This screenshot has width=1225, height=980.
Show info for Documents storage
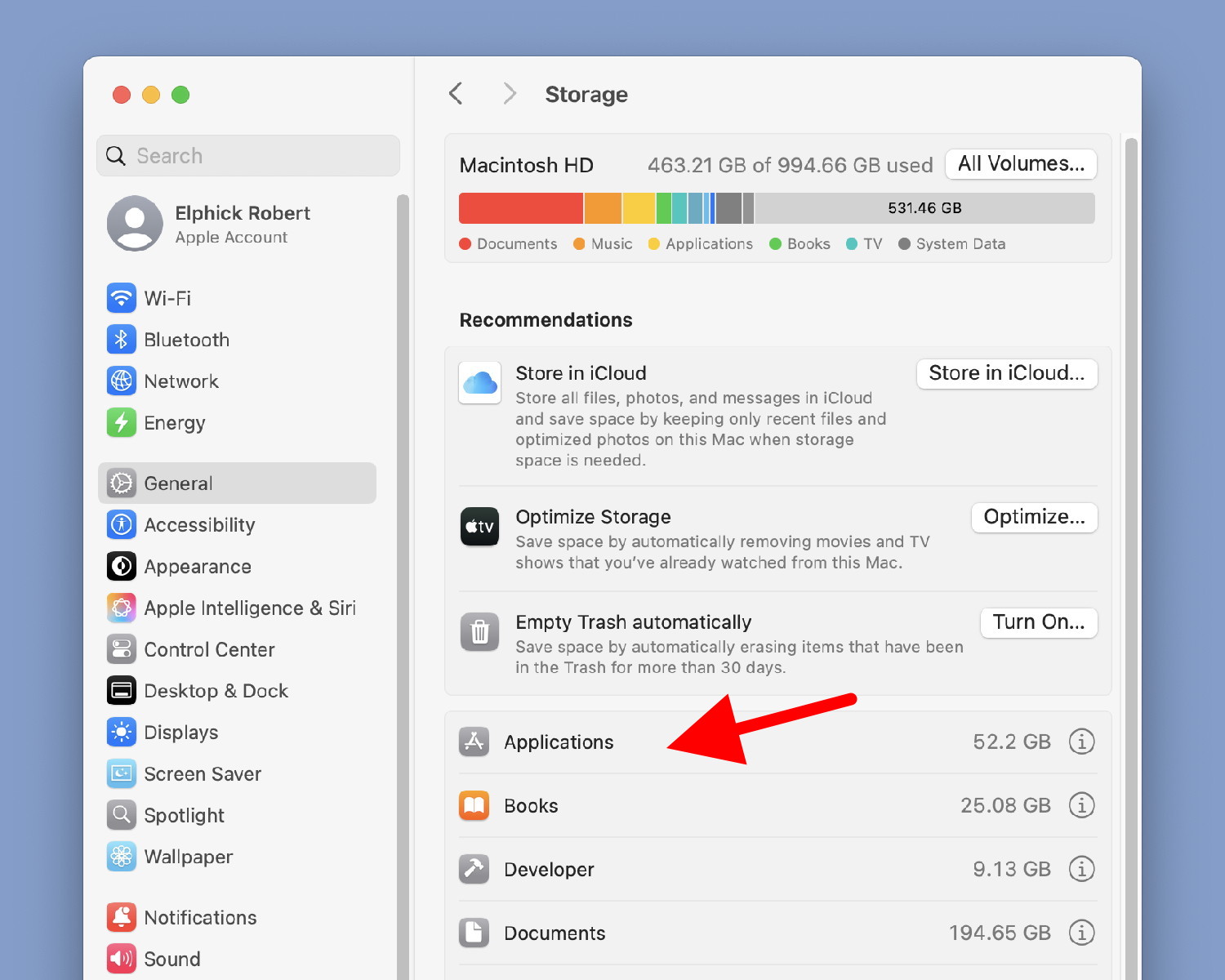1082,933
